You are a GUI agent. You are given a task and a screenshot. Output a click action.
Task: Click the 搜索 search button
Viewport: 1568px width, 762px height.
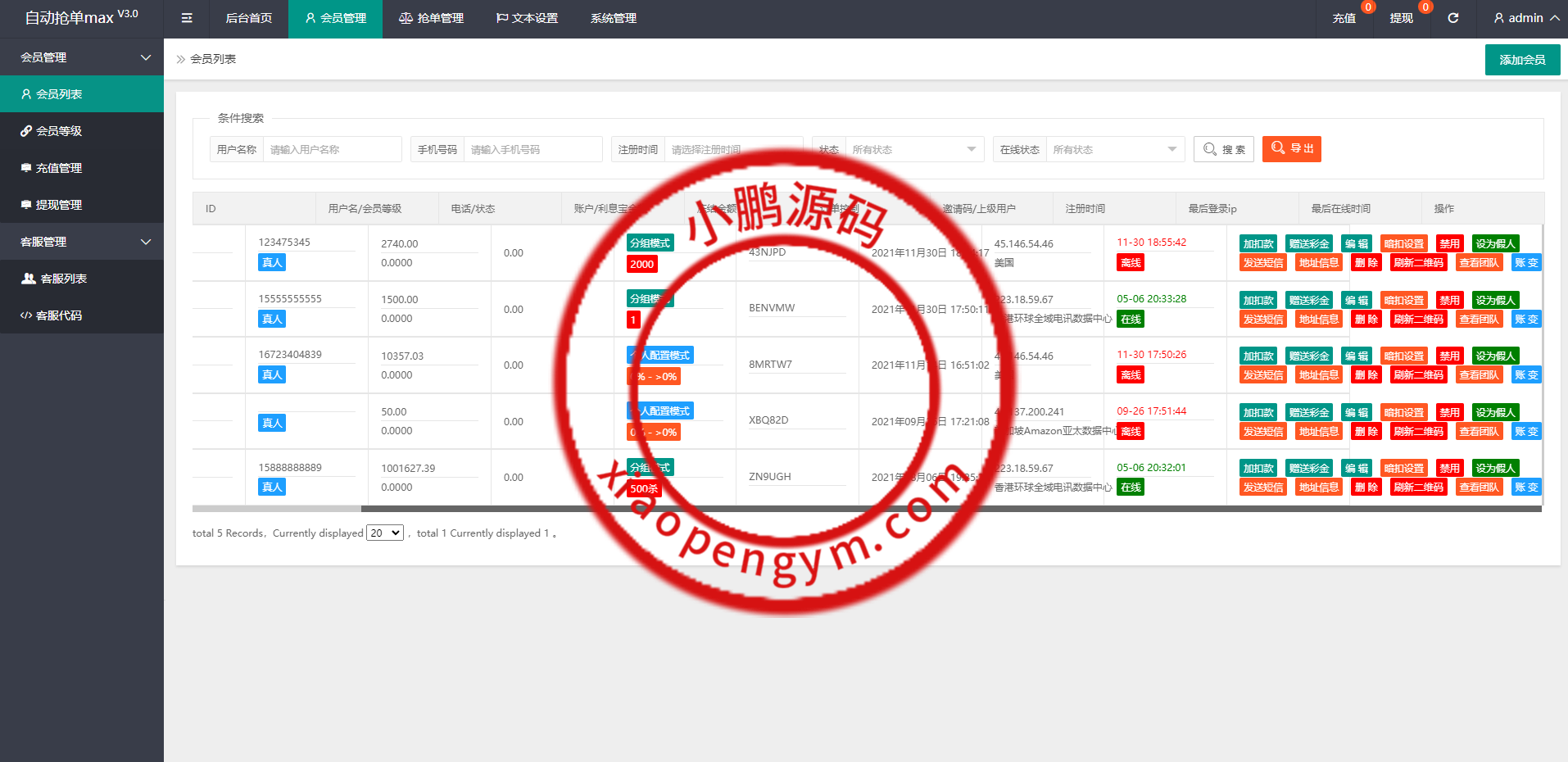click(x=1223, y=149)
